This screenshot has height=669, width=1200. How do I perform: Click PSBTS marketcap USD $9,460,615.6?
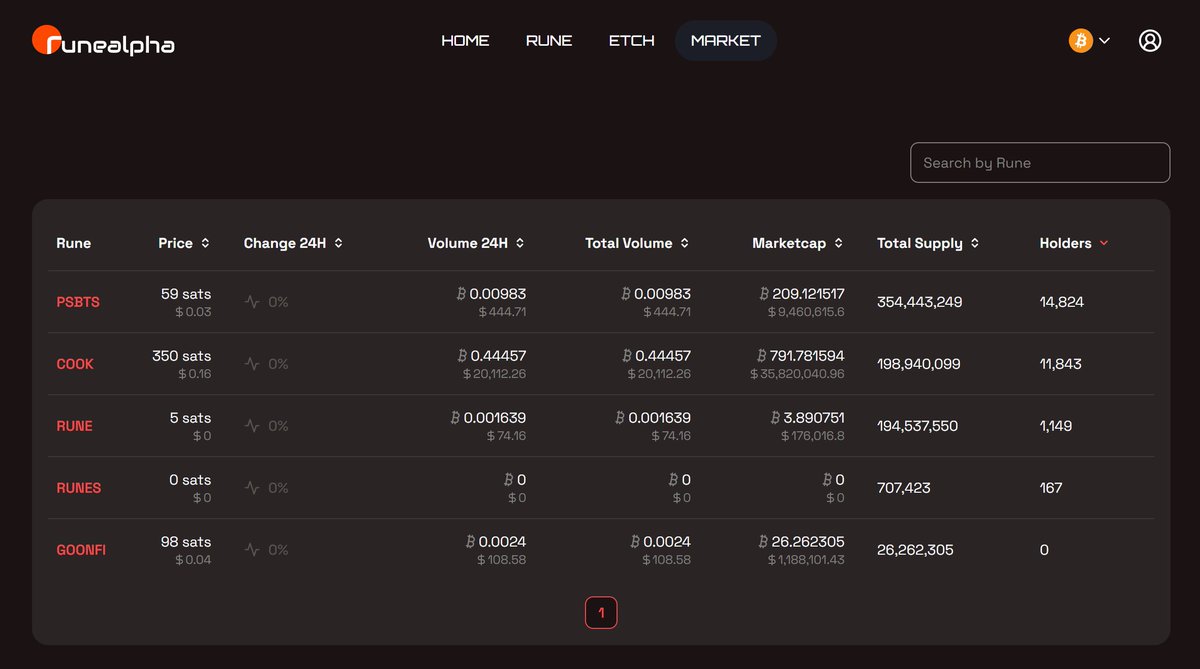(806, 312)
